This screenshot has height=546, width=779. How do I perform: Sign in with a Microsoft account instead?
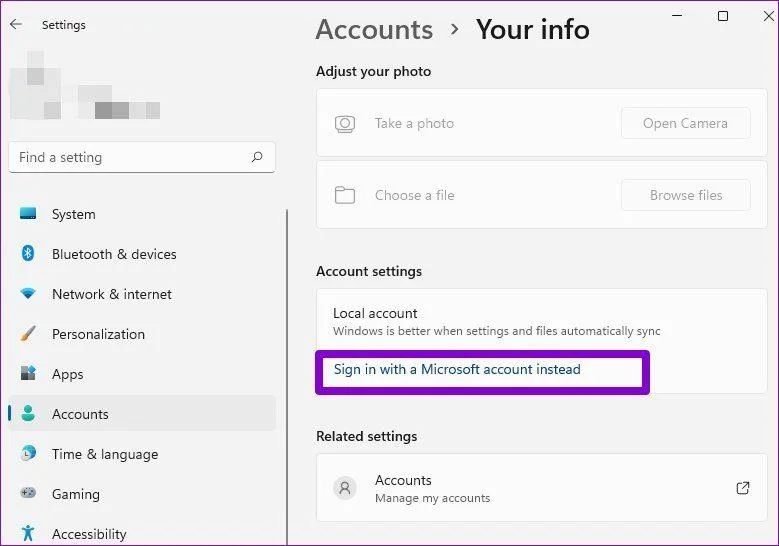(x=457, y=369)
